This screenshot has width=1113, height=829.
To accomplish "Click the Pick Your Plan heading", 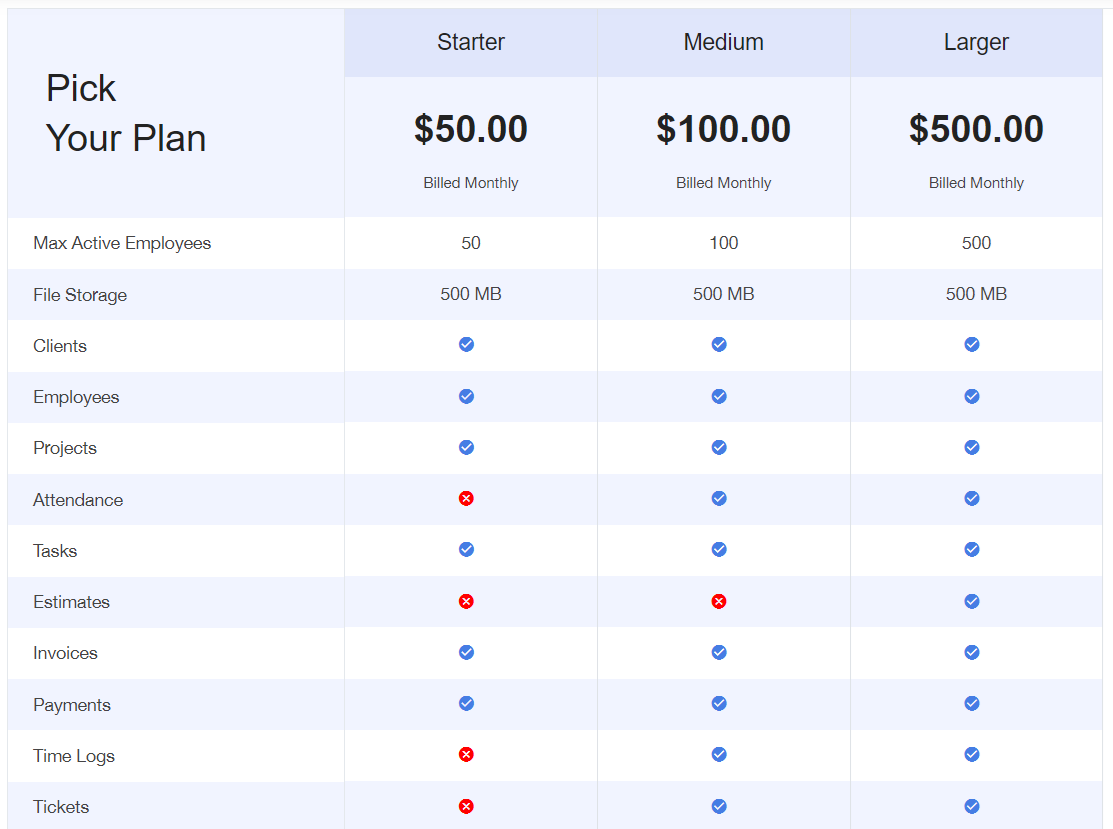I will pos(126,113).
